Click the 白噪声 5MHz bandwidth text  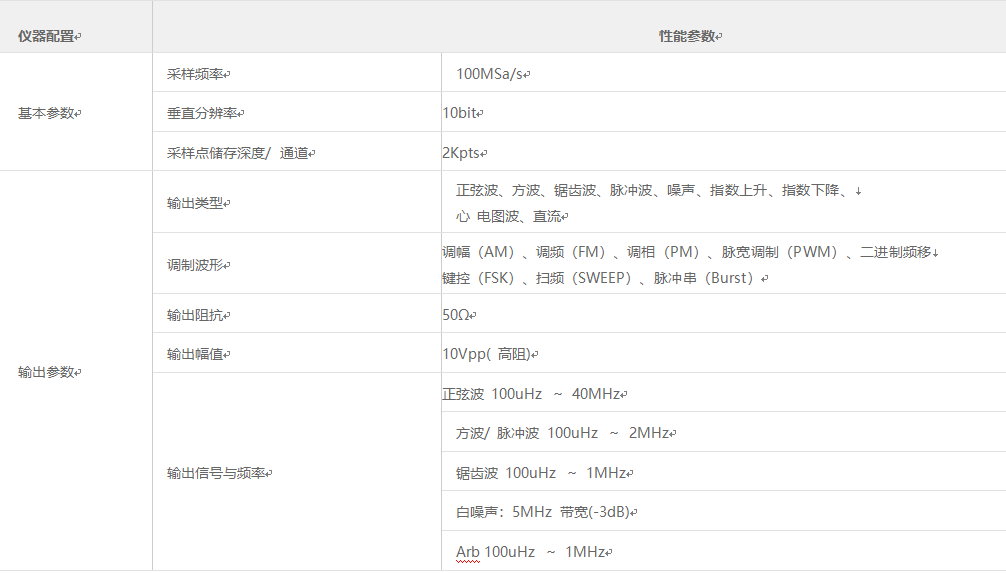coord(543,512)
